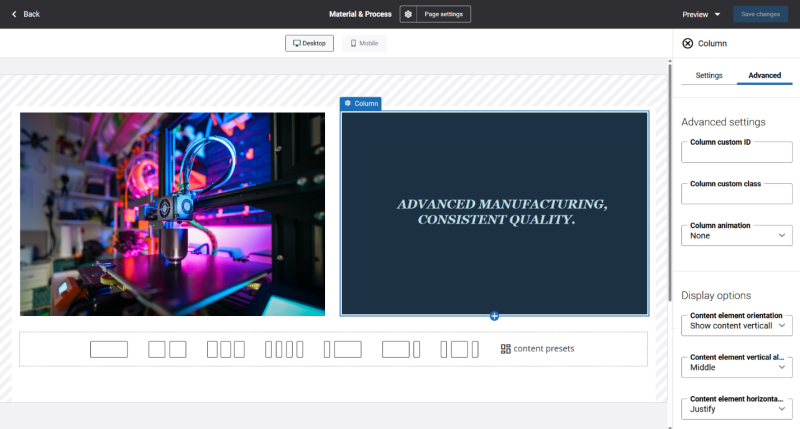Select the two equal columns layout icon

167,349
